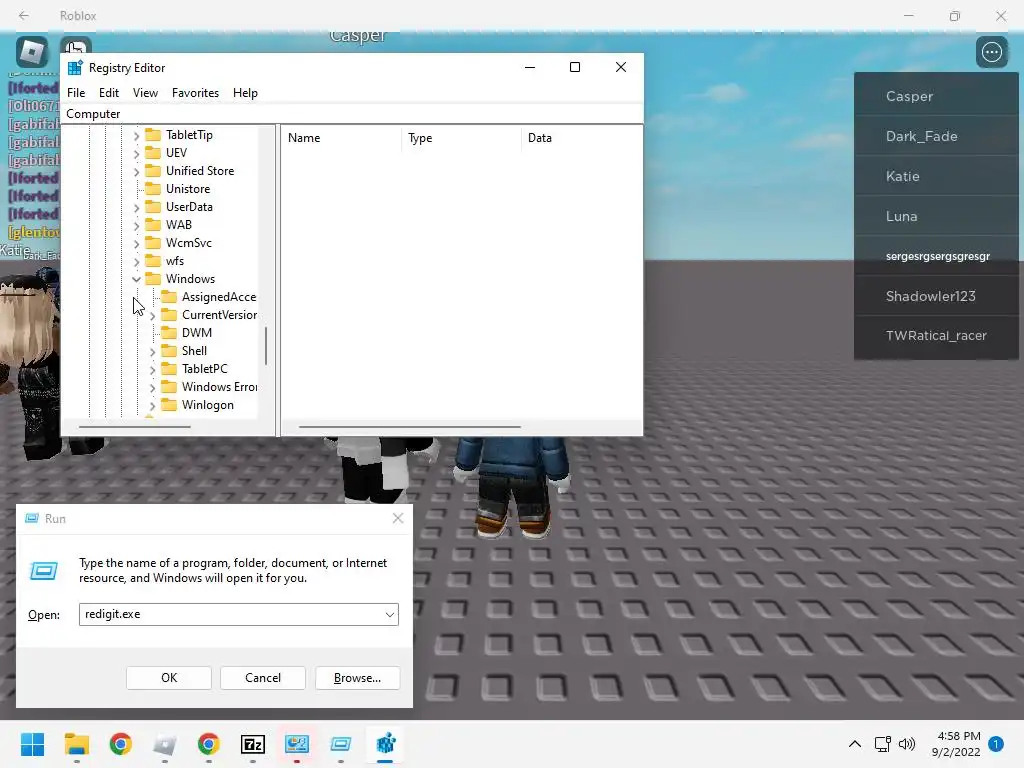
Task: Show hidden system tray icons
Action: pyautogui.click(x=855, y=744)
